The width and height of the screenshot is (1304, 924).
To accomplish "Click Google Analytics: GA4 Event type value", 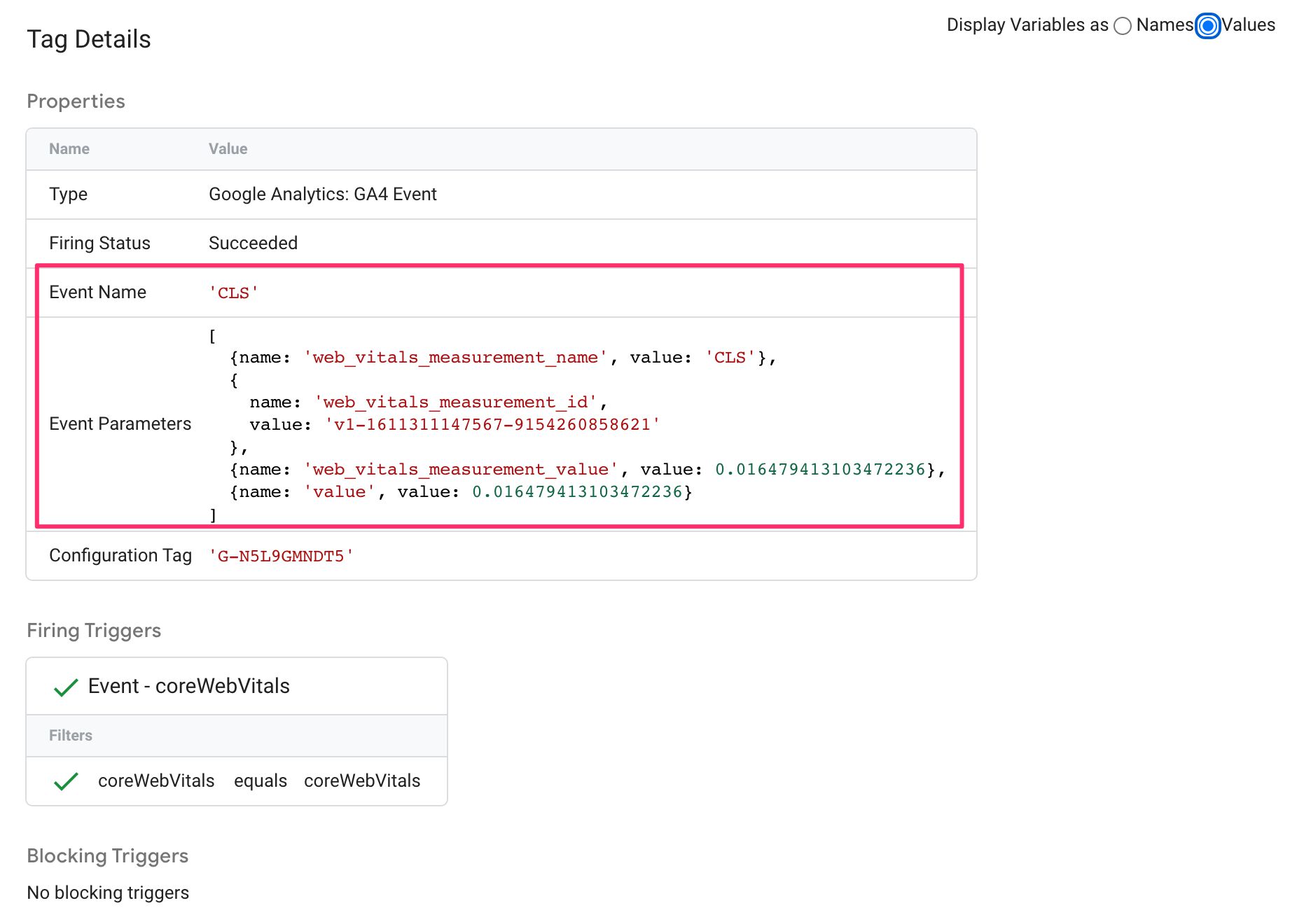I will (x=323, y=194).
